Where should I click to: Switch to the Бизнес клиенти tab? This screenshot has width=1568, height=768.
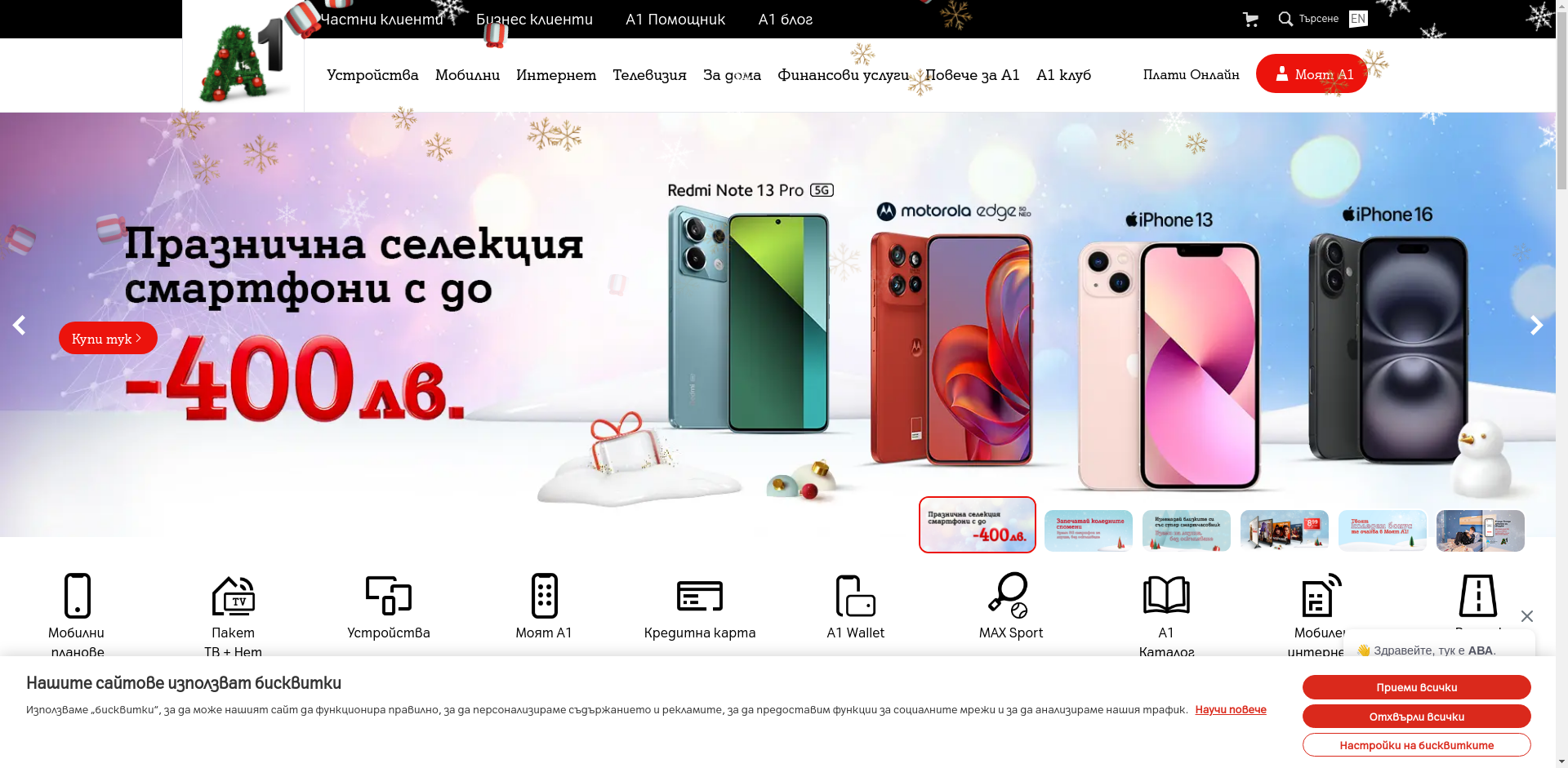coord(534,19)
